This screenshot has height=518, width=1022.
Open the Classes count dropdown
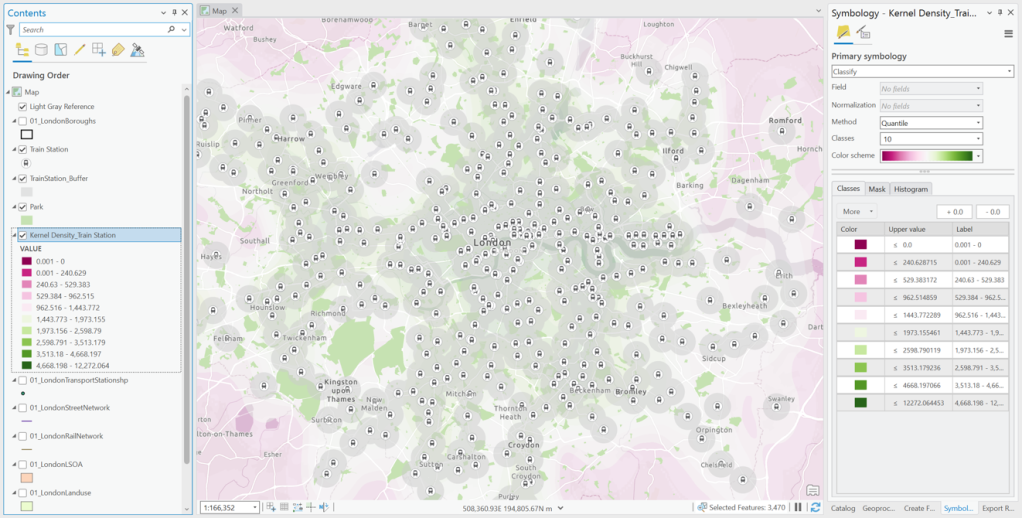click(x=930, y=139)
